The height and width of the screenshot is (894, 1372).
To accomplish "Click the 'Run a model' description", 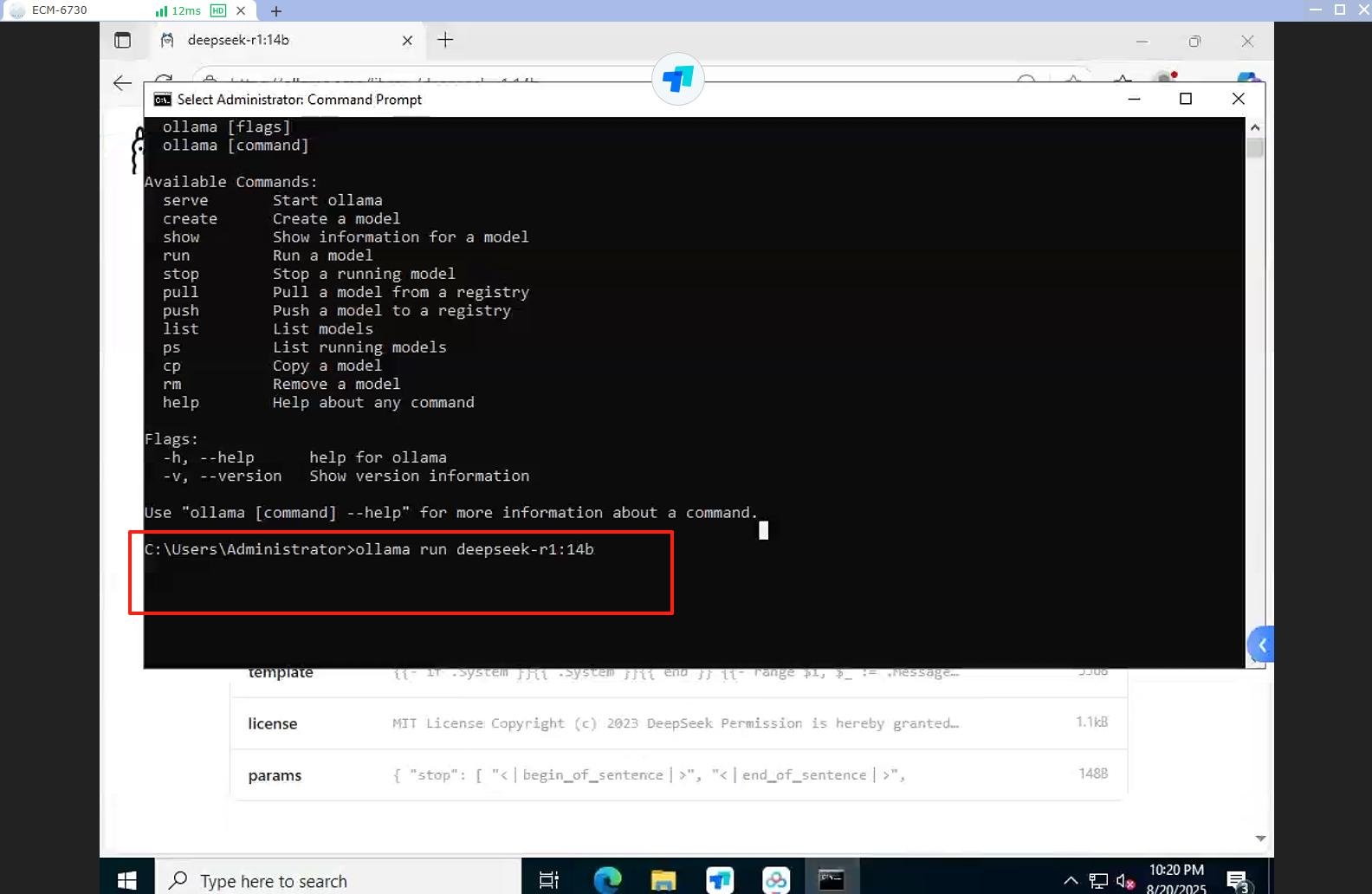I will tap(323, 256).
